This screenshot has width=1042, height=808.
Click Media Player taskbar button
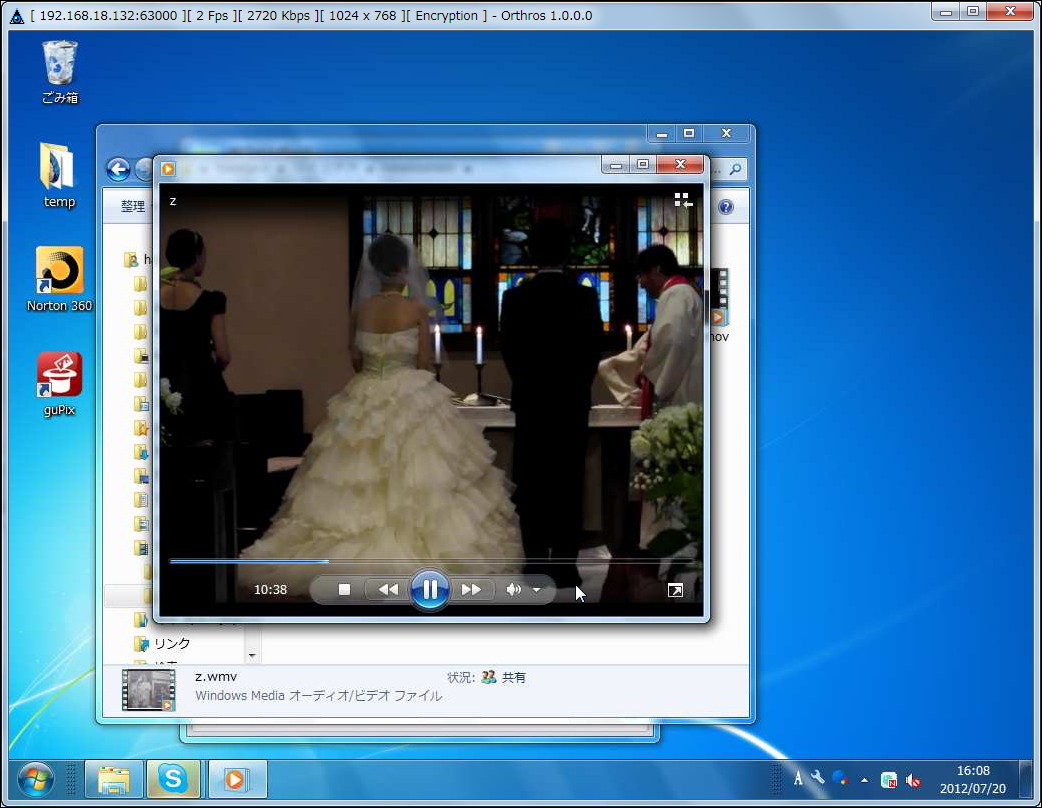(x=237, y=779)
